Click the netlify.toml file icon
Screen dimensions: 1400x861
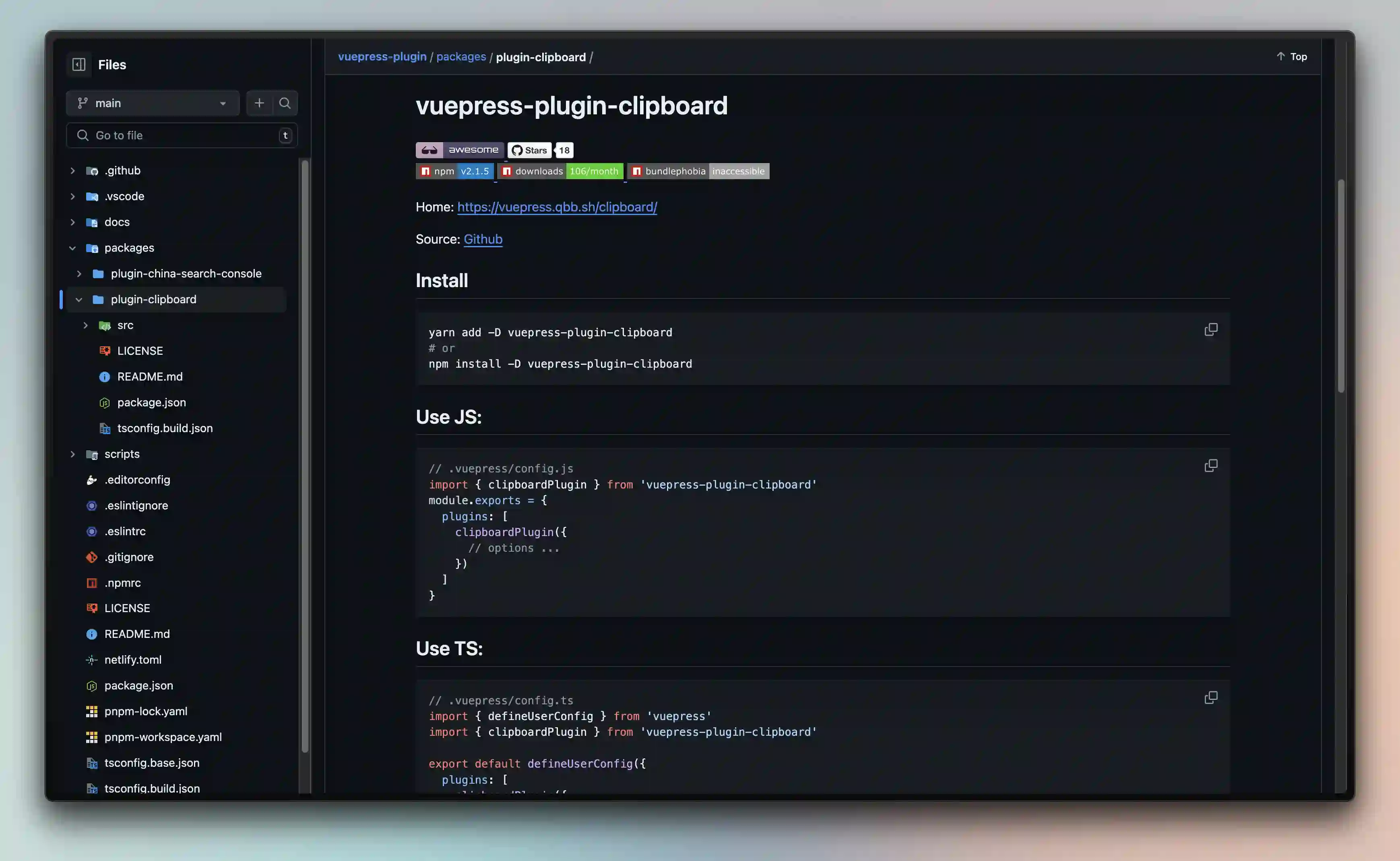point(92,660)
